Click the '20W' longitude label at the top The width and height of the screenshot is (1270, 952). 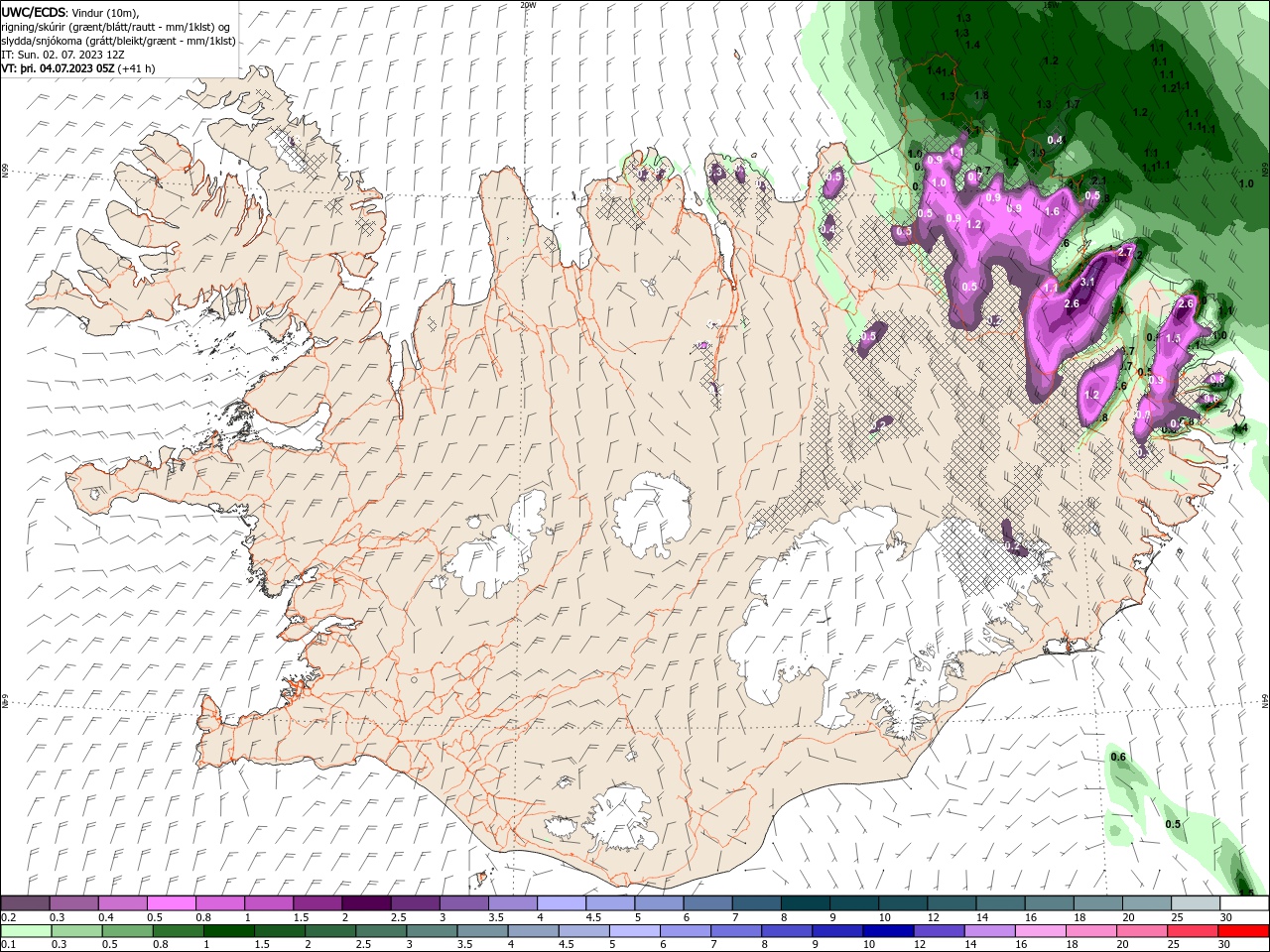tap(528, 5)
